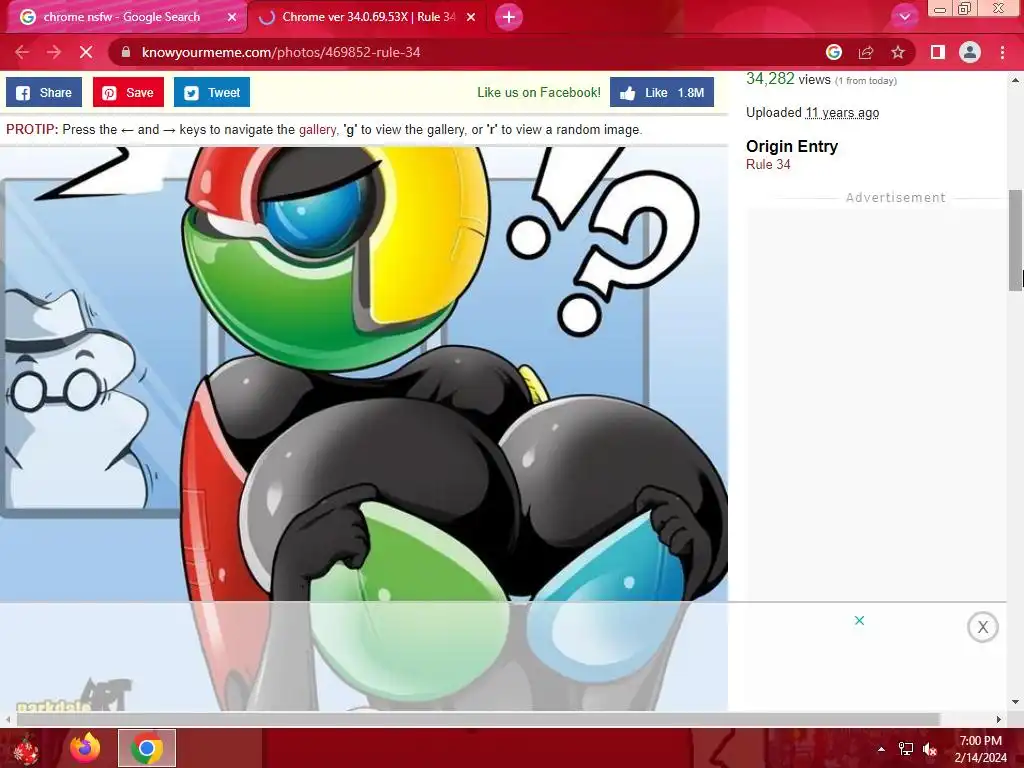Click the scrollbar up arrow
Screen dimensions: 1024x768
click(x=1015, y=80)
